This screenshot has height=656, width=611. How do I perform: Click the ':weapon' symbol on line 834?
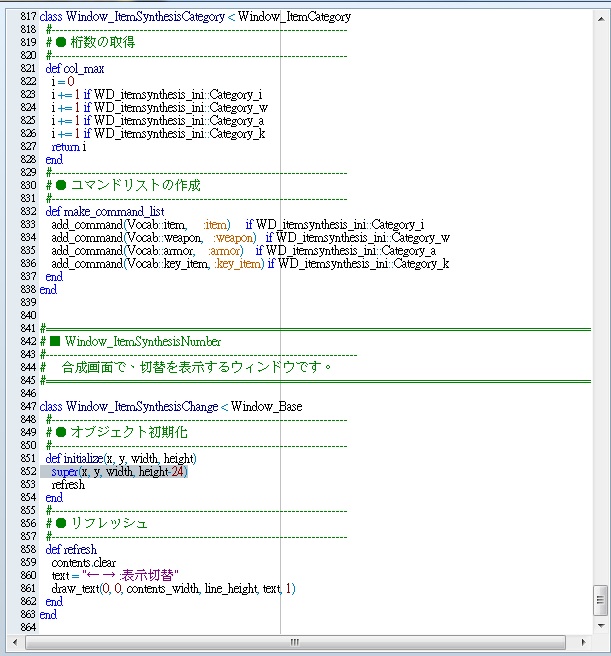[x=233, y=238]
